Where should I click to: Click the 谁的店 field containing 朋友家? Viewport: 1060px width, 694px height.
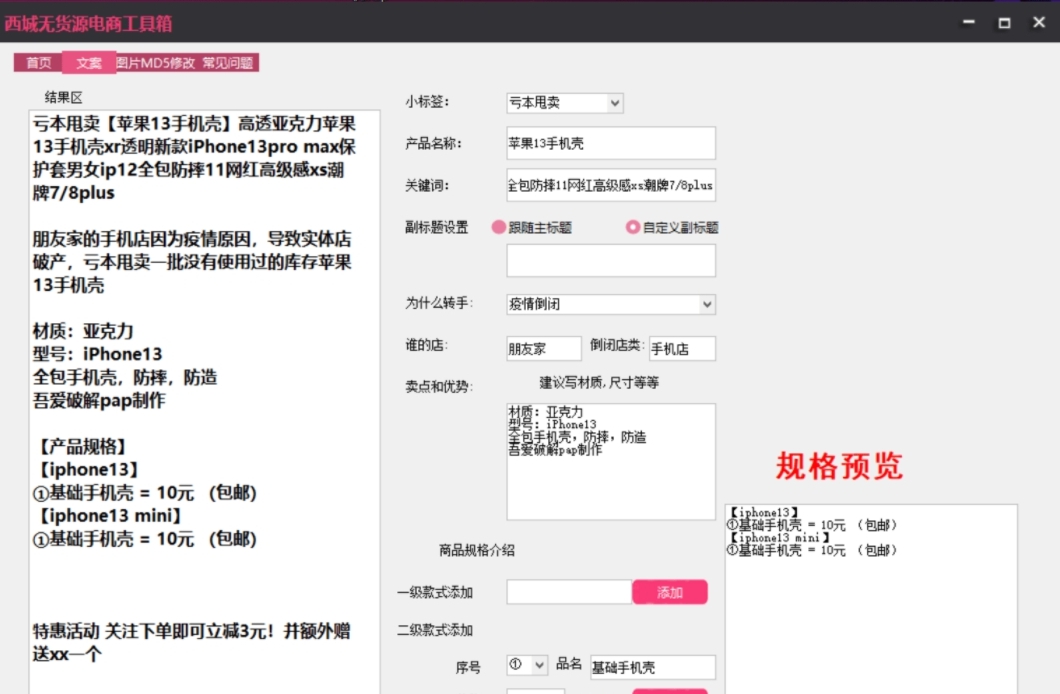pyautogui.click(x=543, y=349)
